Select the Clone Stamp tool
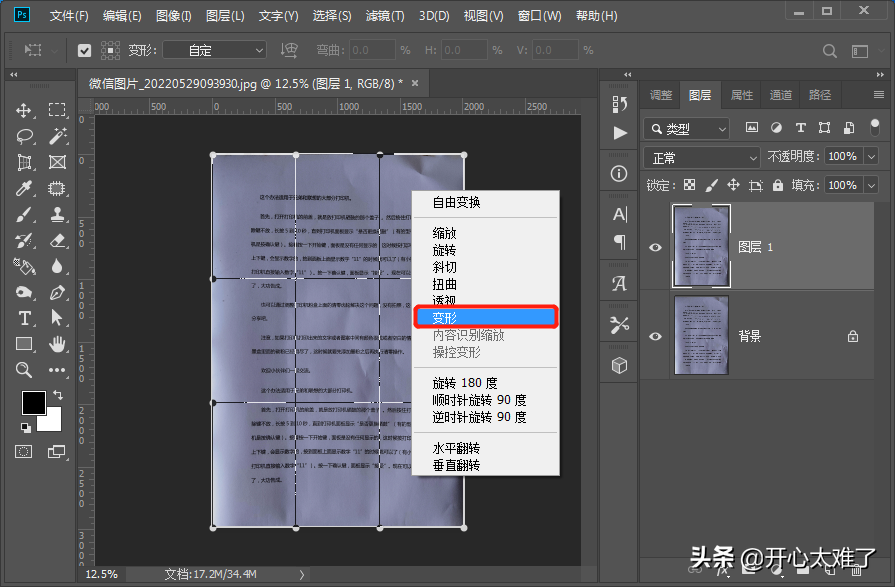Viewport: 895px width, 587px height. 57,215
